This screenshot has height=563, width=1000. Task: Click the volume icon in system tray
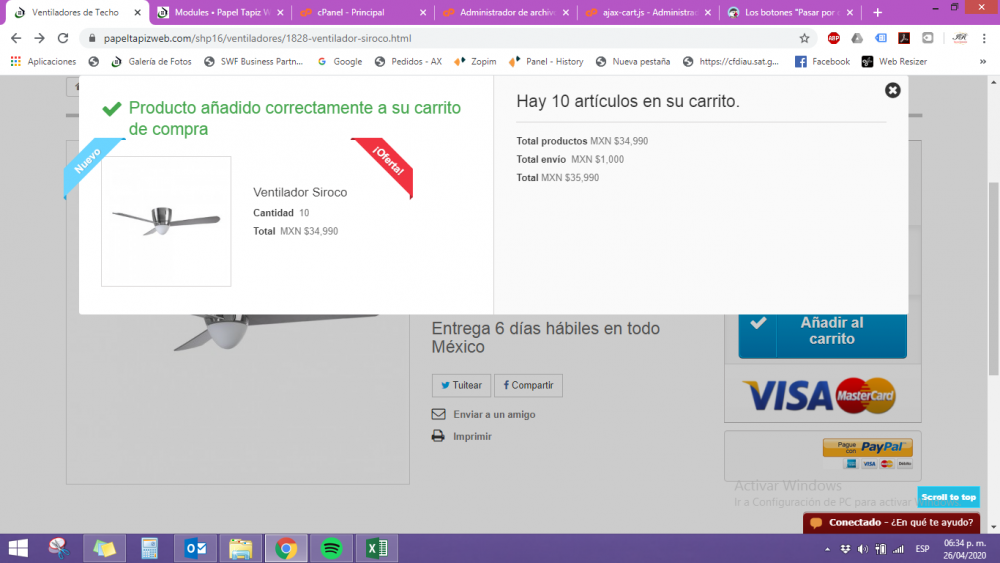(x=863, y=549)
